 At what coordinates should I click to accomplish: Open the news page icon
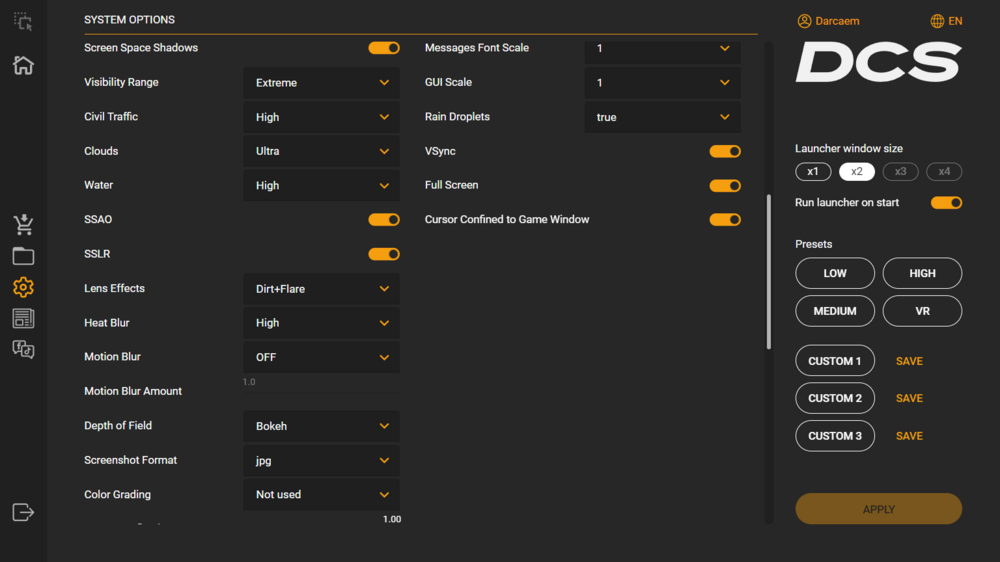[x=23, y=319]
